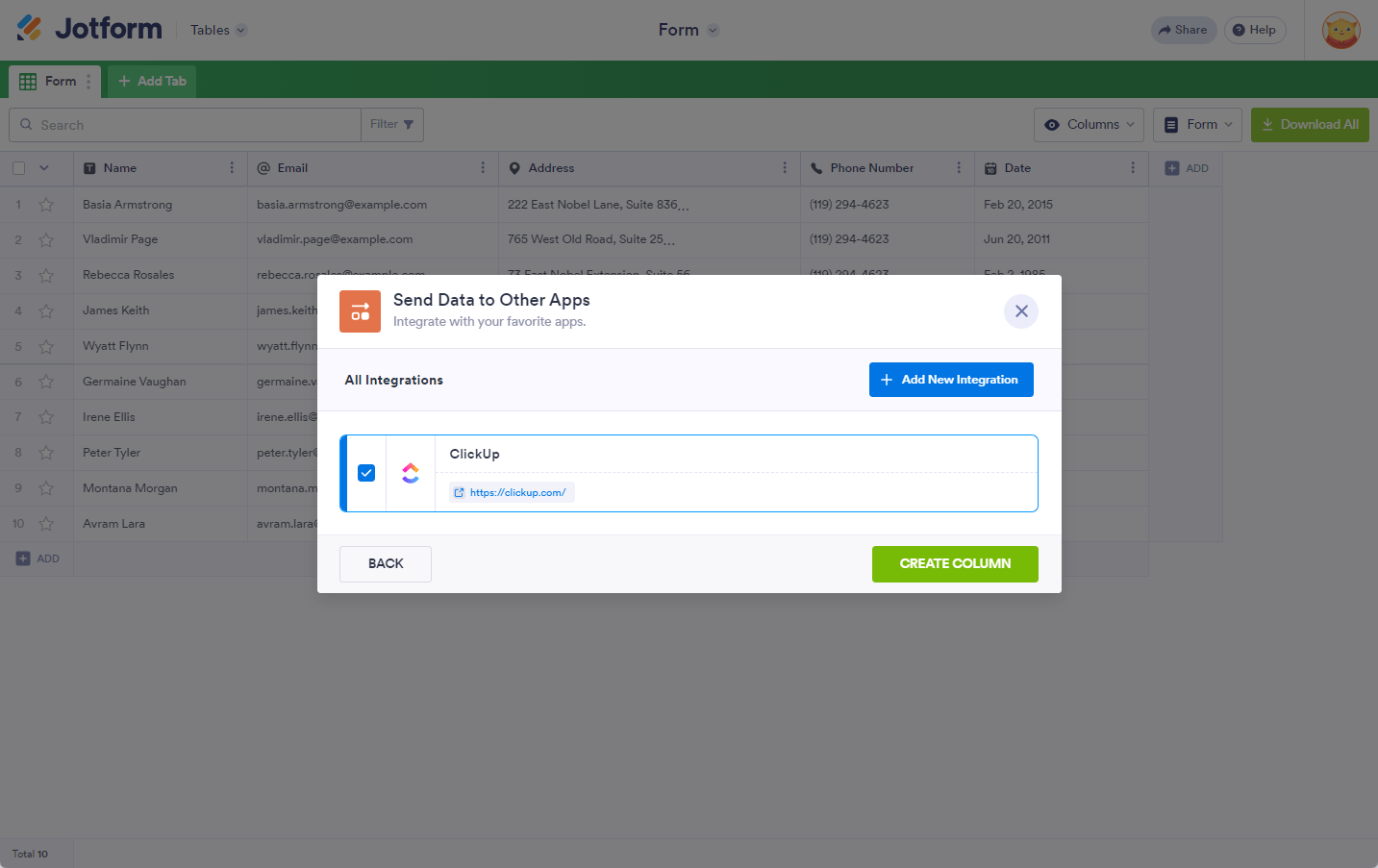Click the Jotform logo
The image size is (1378, 868).
(x=89, y=29)
